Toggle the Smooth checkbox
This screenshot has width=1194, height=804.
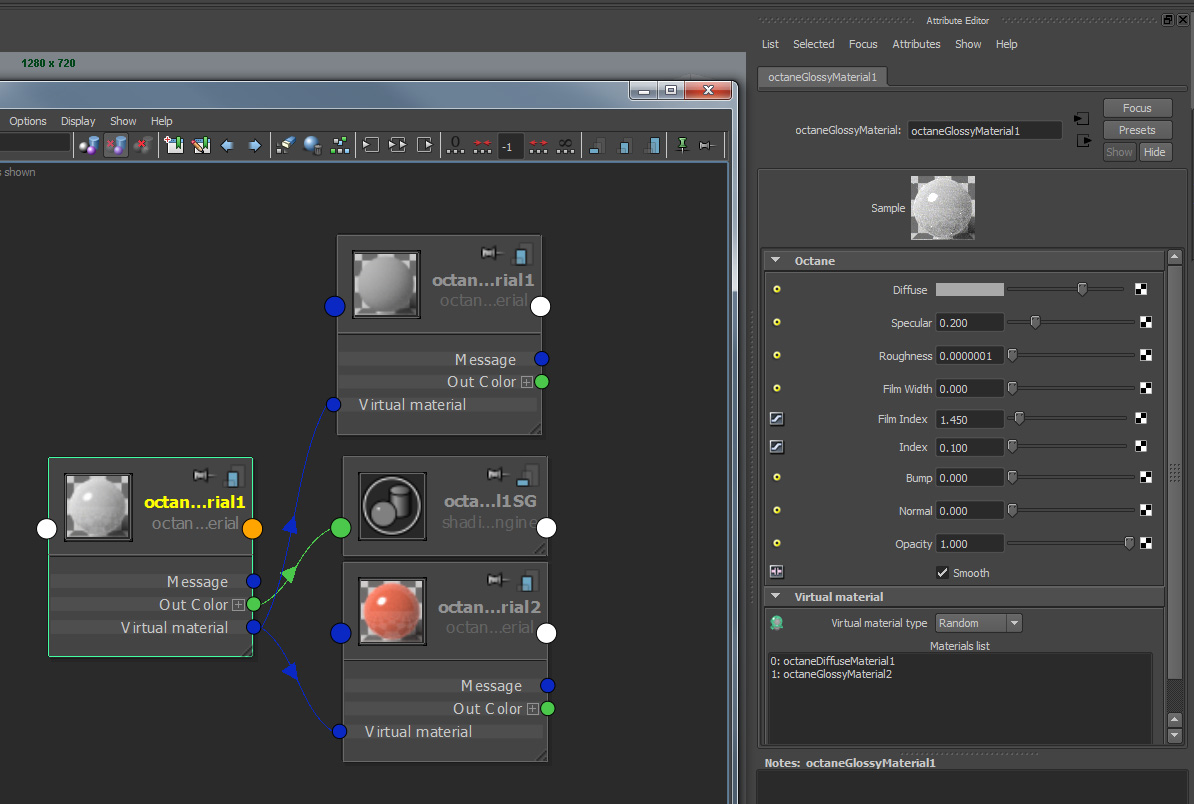[x=943, y=573]
